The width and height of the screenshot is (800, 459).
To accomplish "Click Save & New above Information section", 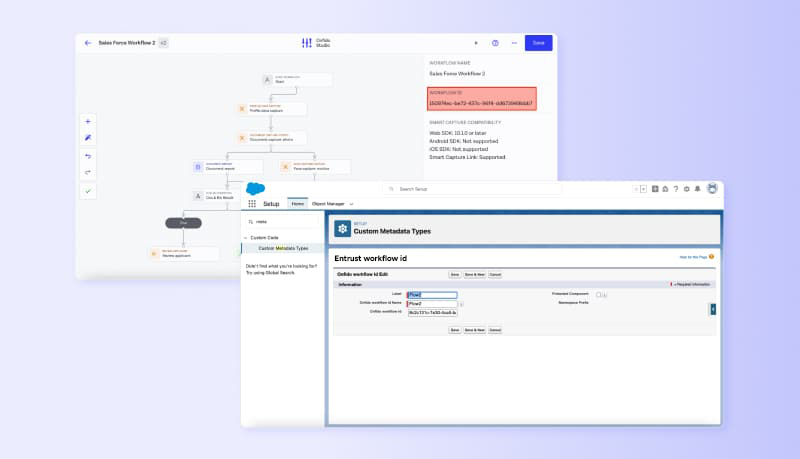I will tap(474, 275).
